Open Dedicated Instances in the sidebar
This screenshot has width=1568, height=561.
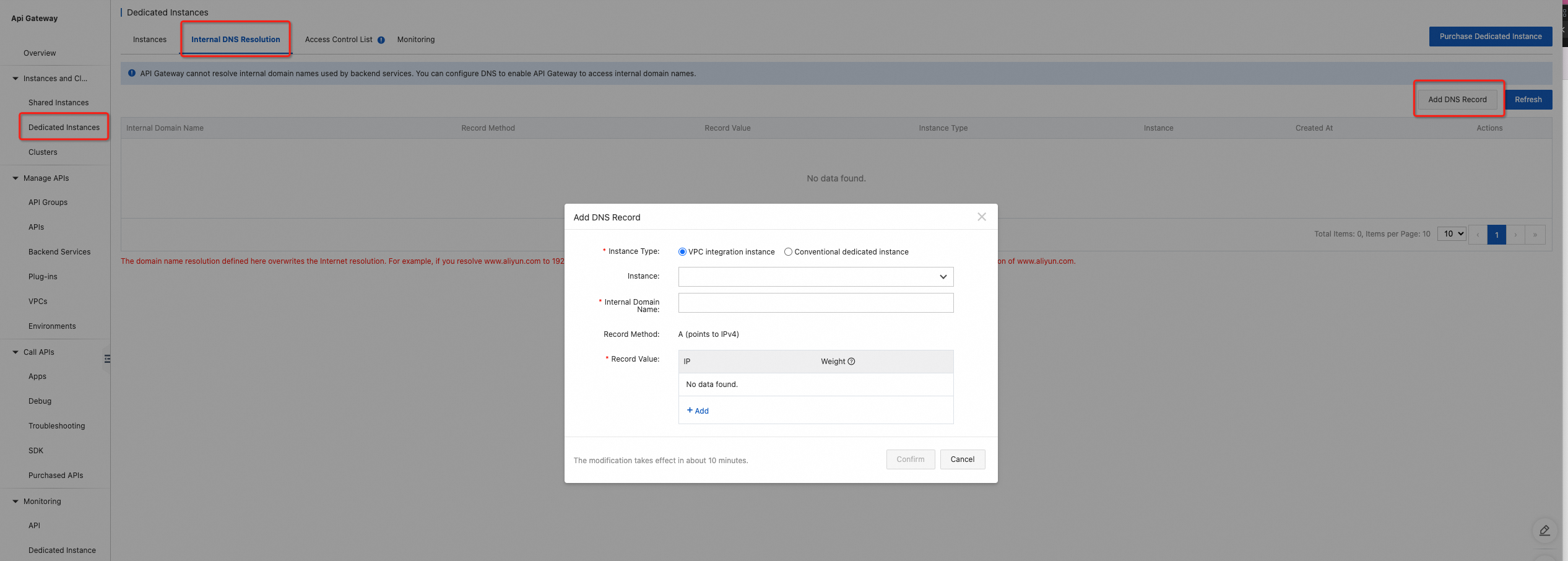tap(64, 128)
